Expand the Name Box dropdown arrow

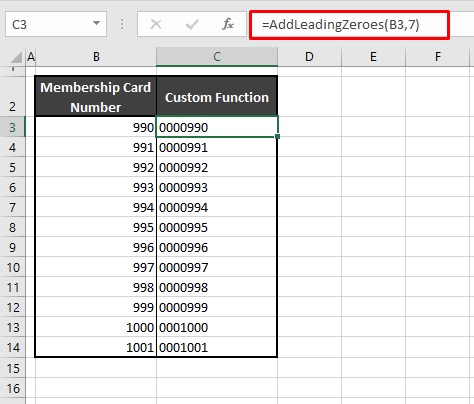(x=96, y=23)
